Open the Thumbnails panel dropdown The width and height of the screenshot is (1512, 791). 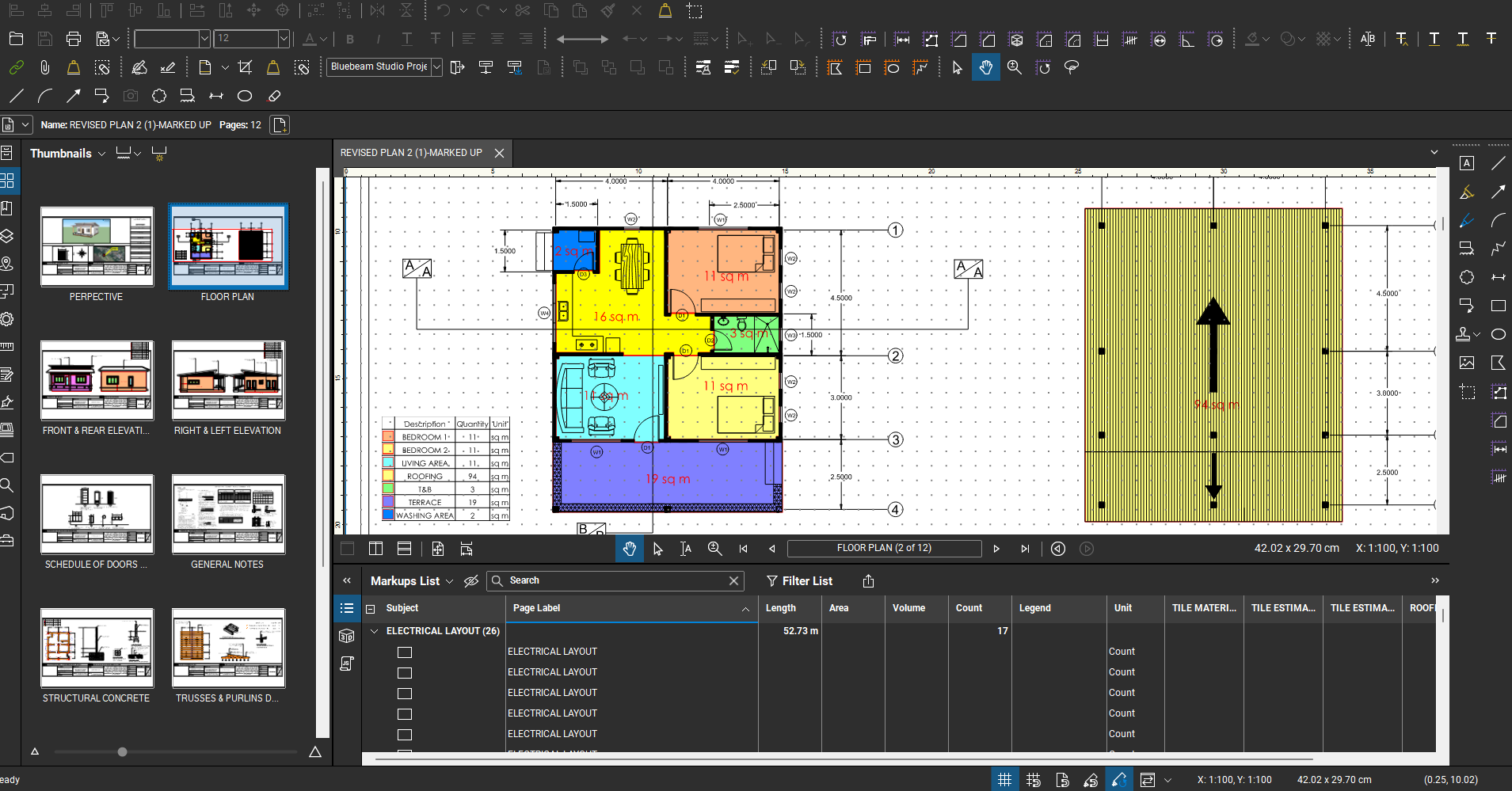point(101,154)
